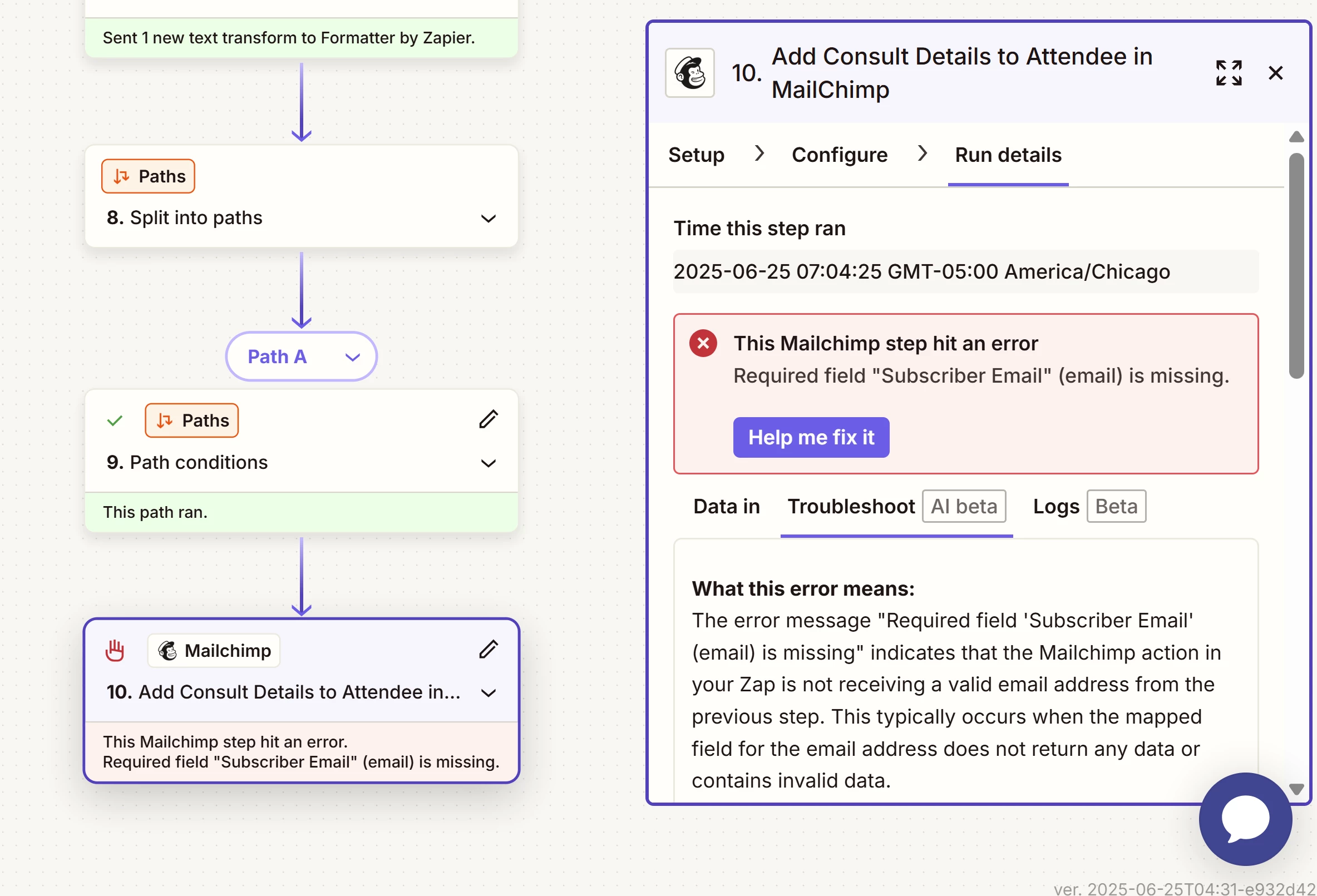1317x896 pixels.
Task: Open the Data in tab
Action: coord(726,506)
